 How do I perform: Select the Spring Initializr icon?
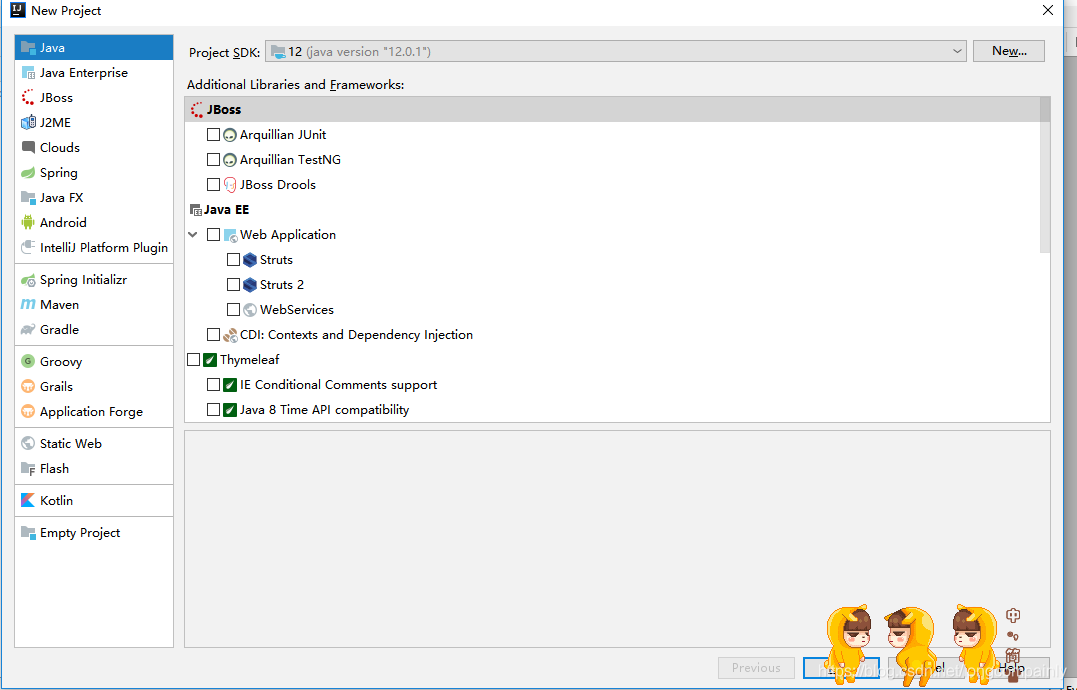point(28,280)
